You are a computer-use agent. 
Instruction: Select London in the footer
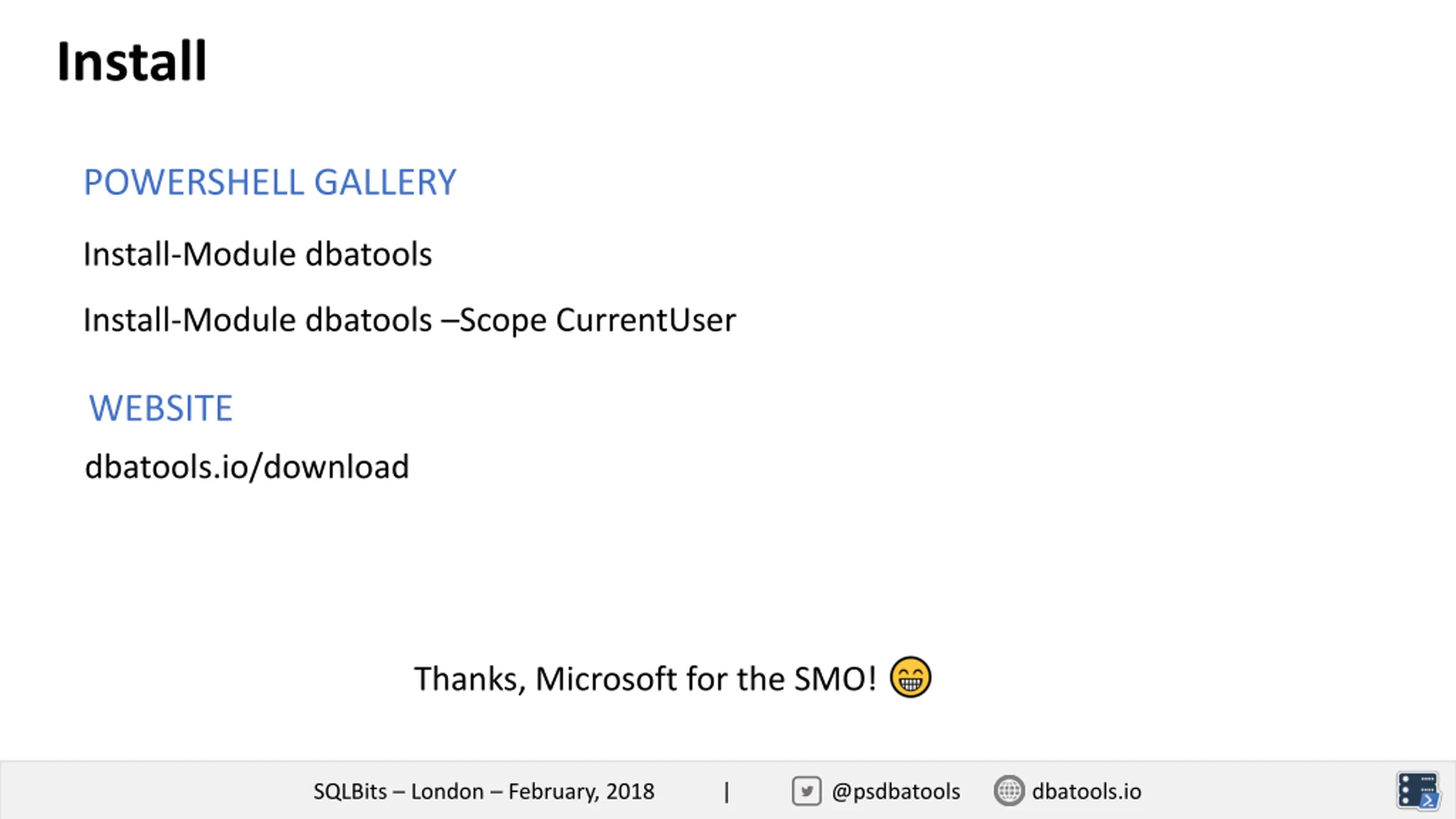448,792
